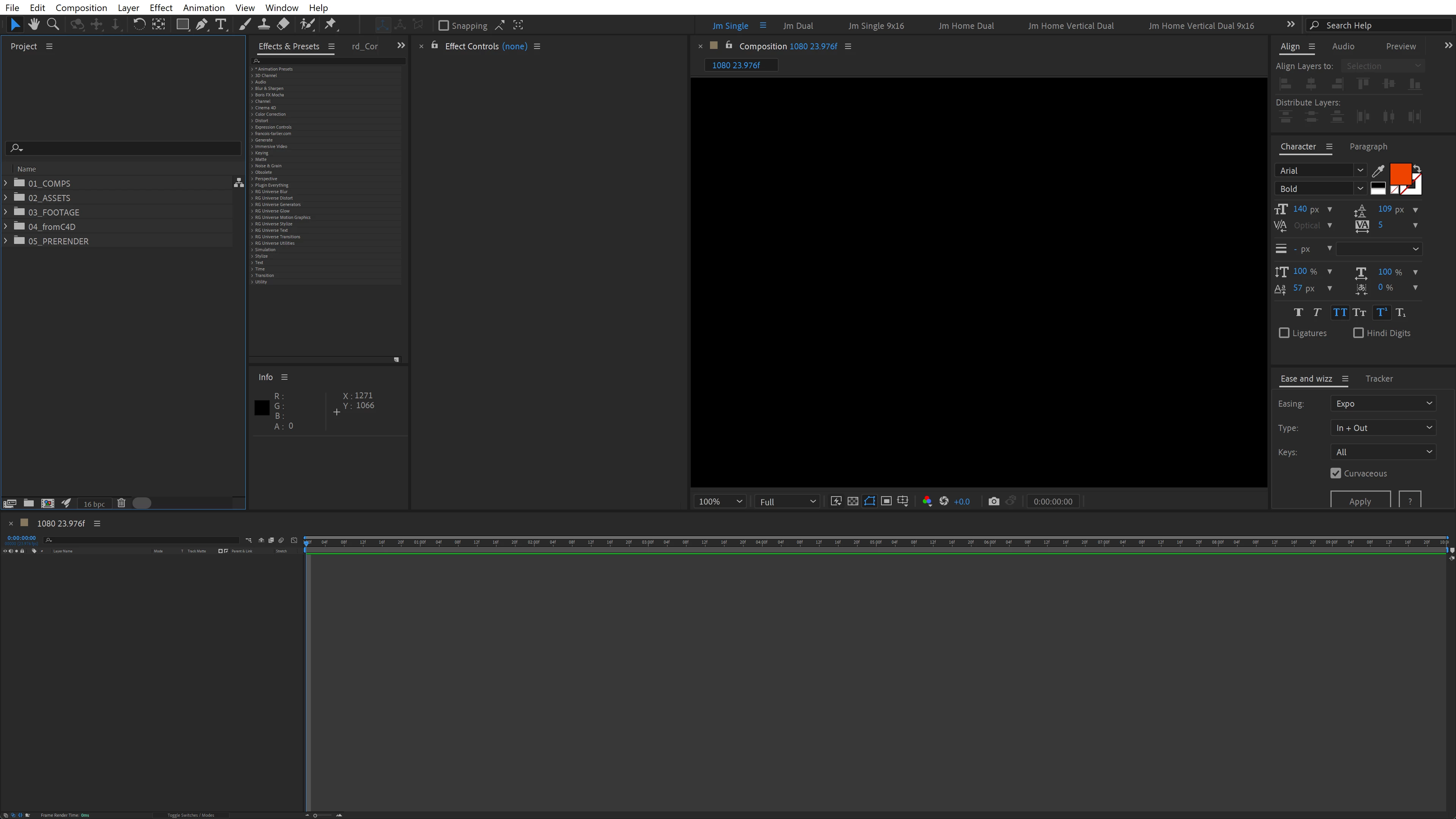The width and height of the screenshot is (1456, 819).
Task: Click the orange fill color swatch
Action: point(1399,173)
